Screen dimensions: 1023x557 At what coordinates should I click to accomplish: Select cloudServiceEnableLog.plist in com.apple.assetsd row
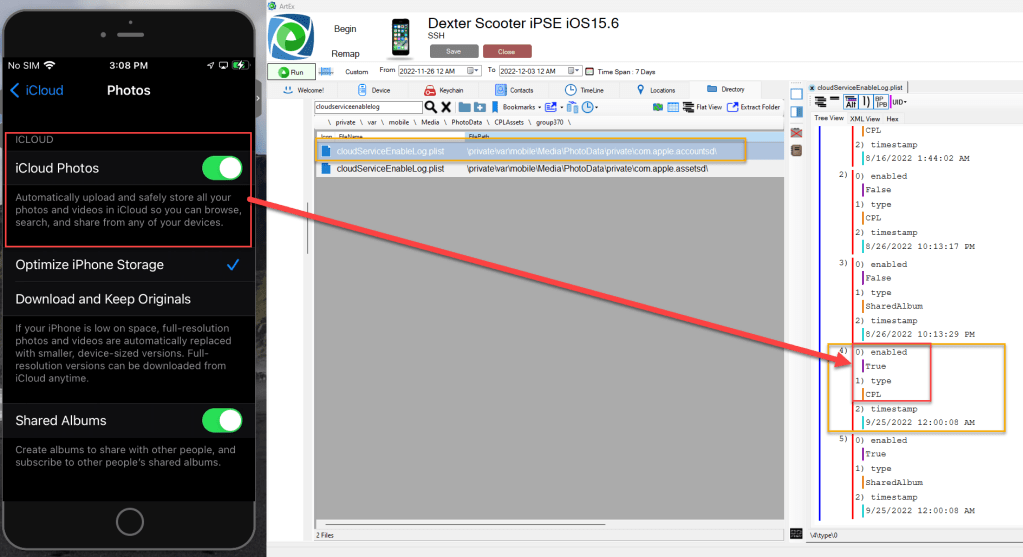390,169
